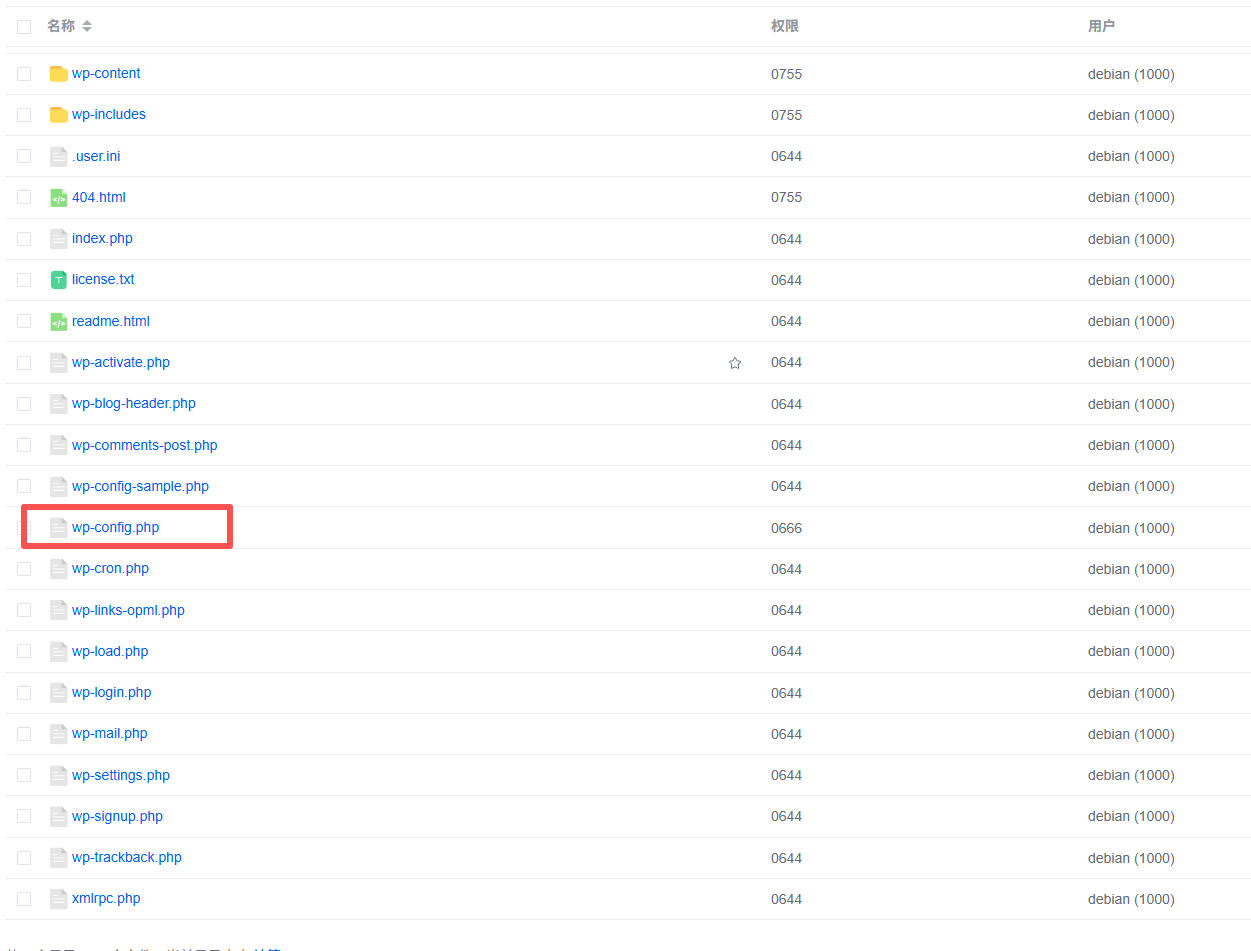The image size is (1251, 951).
Task: Open wp-links-opml.php file name link
Action: pos(128,610)
